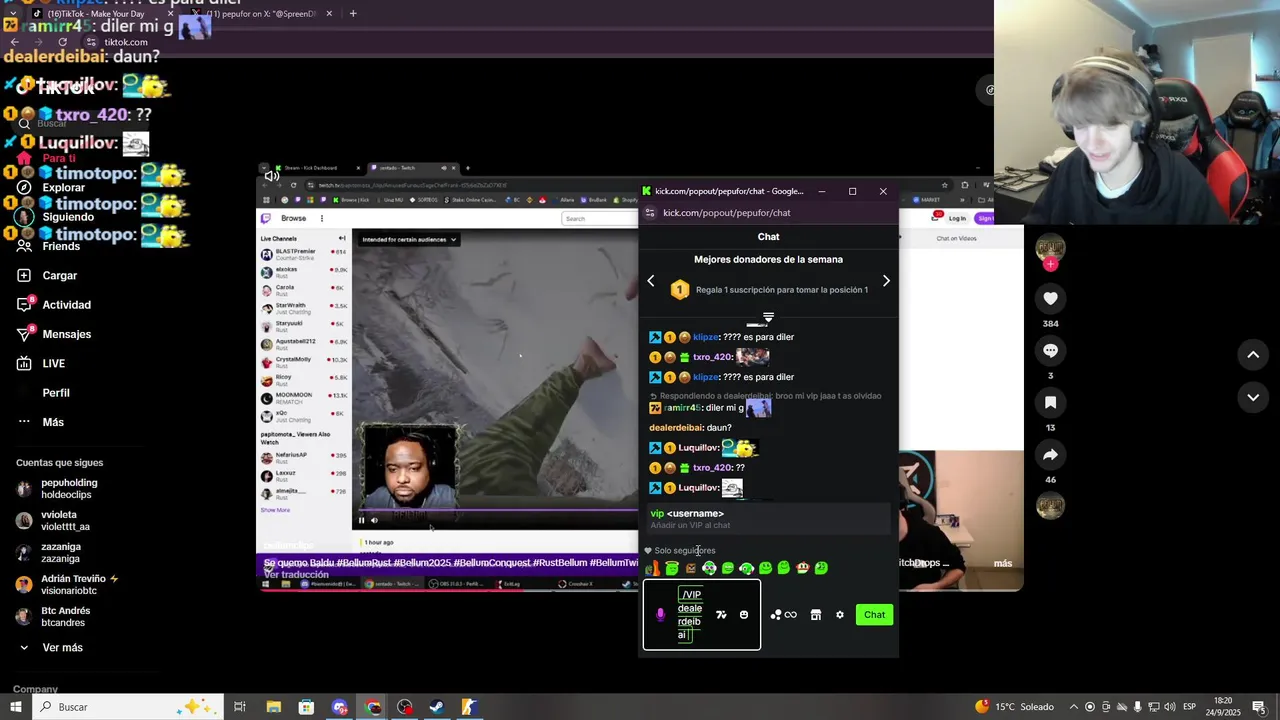This screenshot has width=1280, height=720.
Task: Expand the más link on the video caption
Action: point(1003,563)
